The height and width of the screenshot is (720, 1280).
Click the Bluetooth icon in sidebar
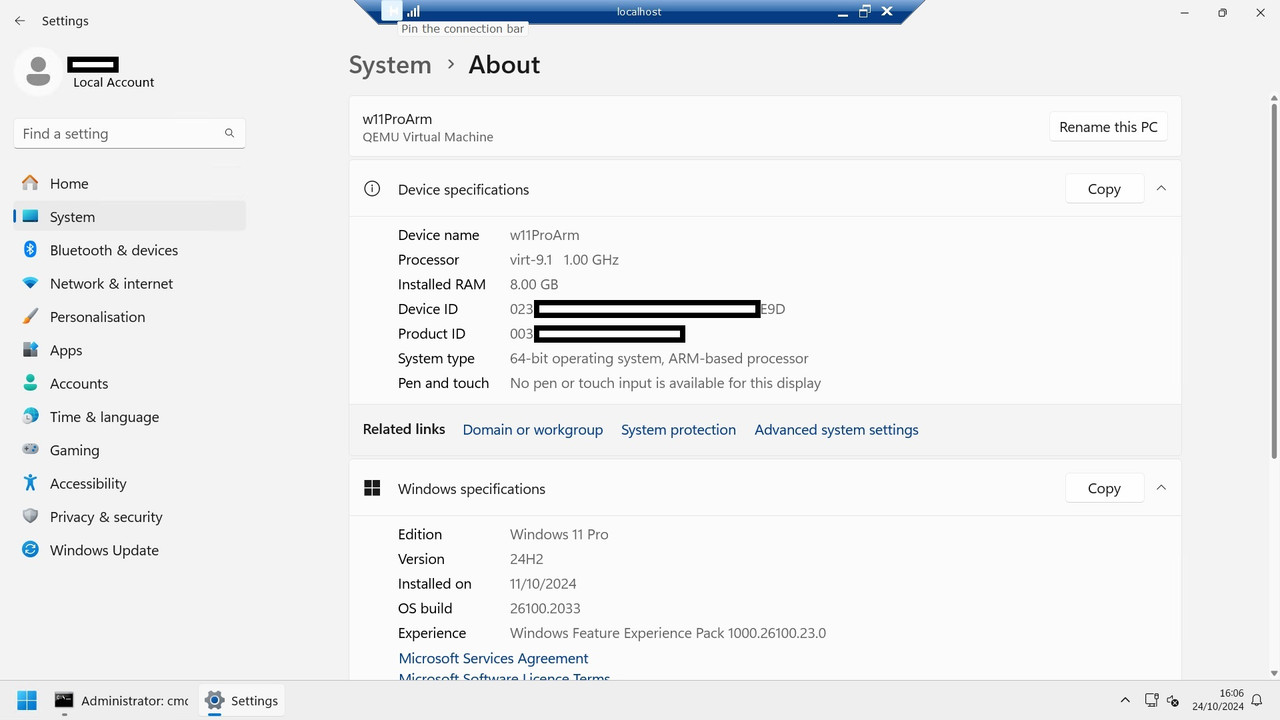(30, 250)
